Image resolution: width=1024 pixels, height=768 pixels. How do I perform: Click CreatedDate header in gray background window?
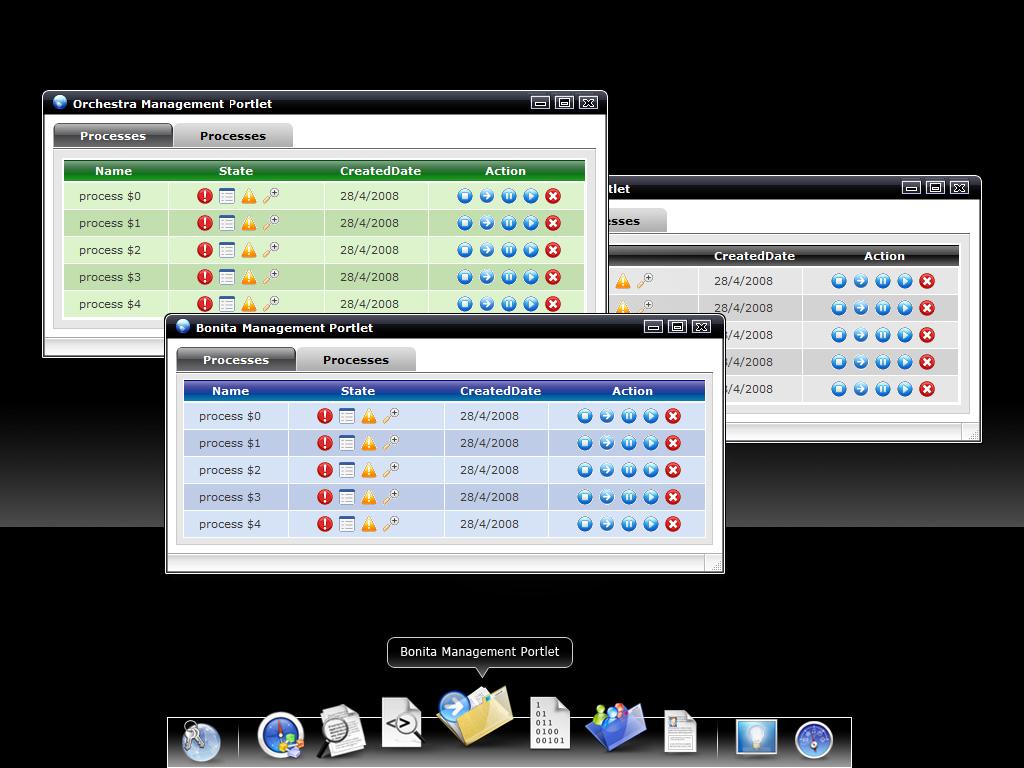[x=754, y=256]
